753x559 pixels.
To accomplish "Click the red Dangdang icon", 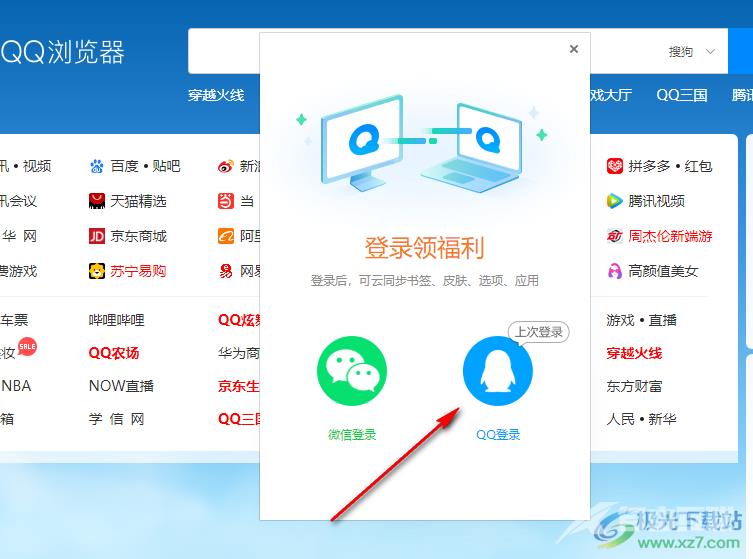I will (226, 201).
